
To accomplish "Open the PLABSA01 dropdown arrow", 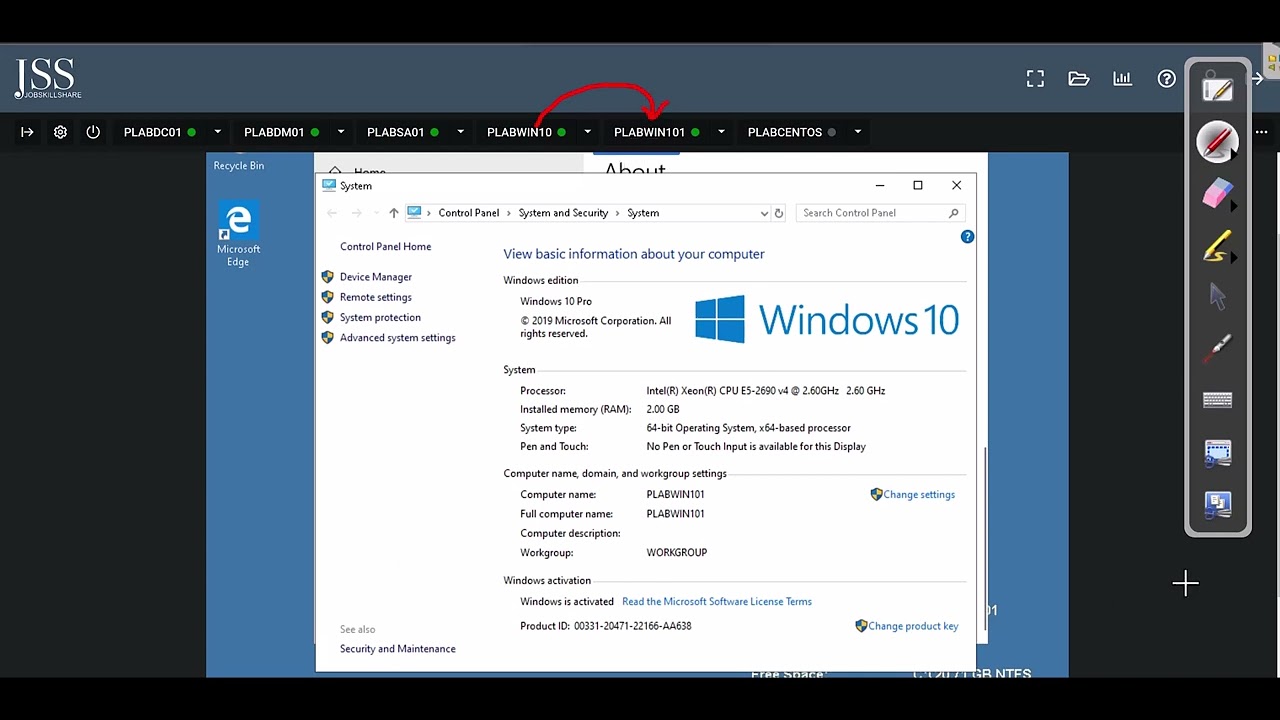I will pos(460,132).
